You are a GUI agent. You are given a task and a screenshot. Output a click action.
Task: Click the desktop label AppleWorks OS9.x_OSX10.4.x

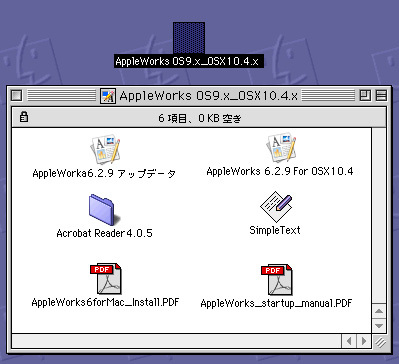tap(189, 61)
